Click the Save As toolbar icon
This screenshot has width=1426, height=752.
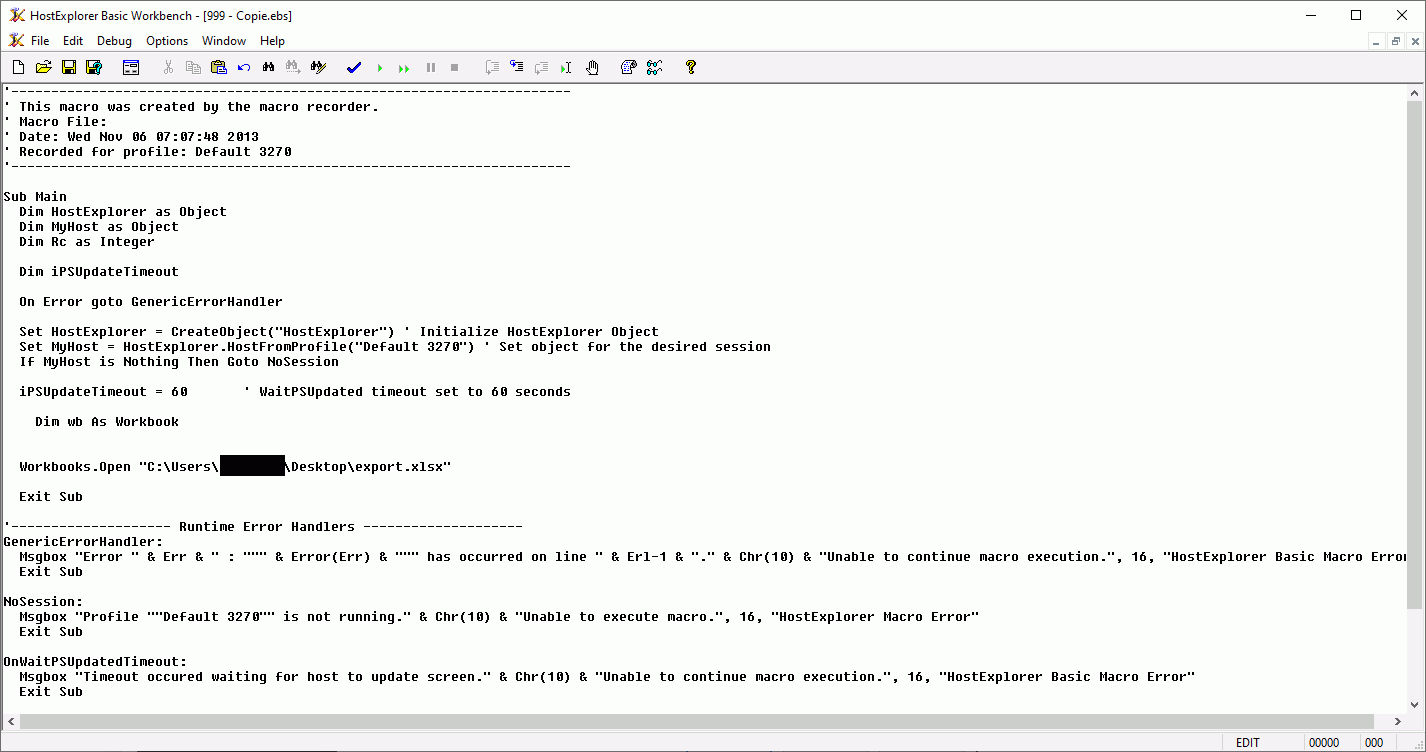(94, 67)
